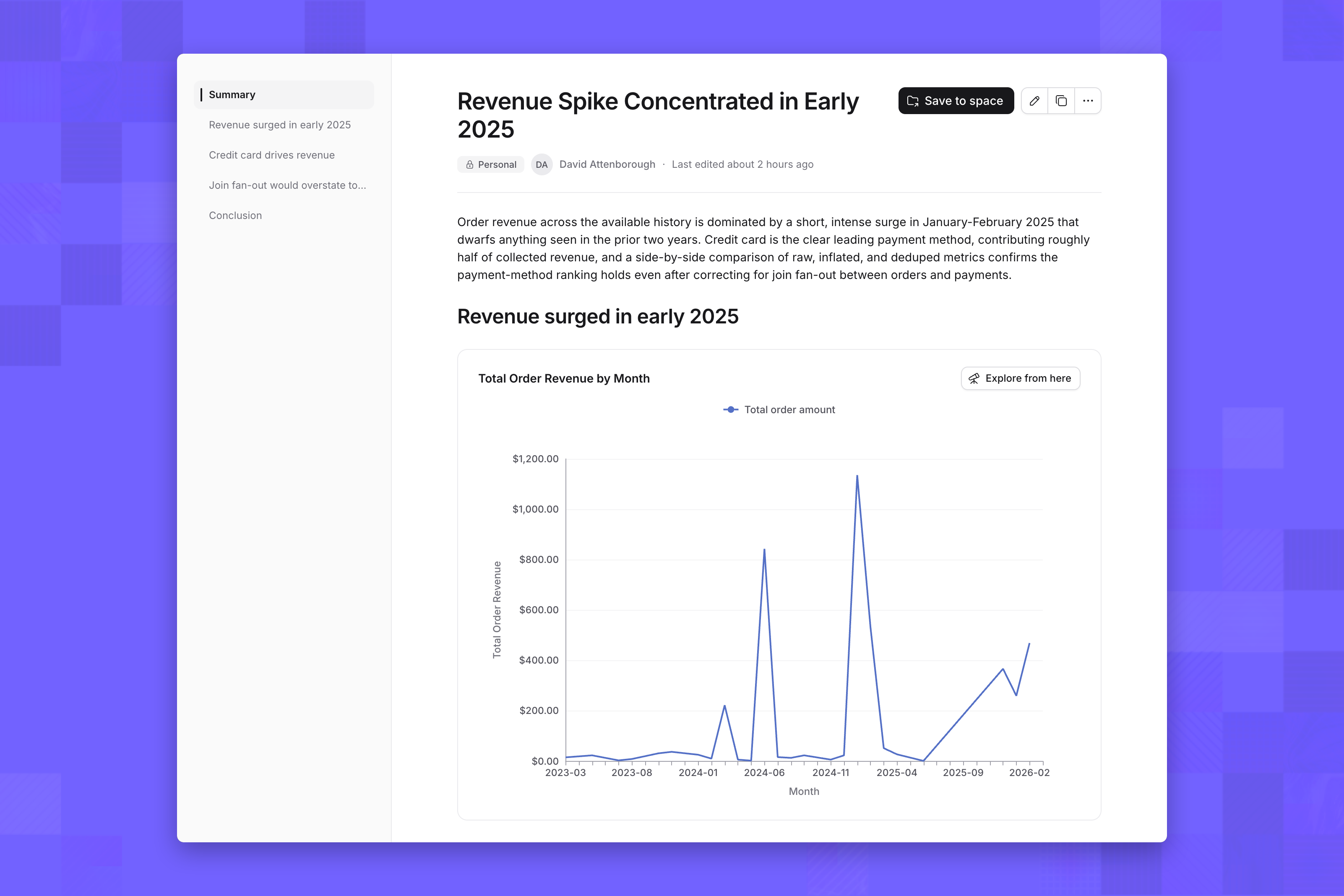This screenshot has height=896, width=1344.
Task: Click the $800.00 y-axis label
Action: (x=539, y=560)
